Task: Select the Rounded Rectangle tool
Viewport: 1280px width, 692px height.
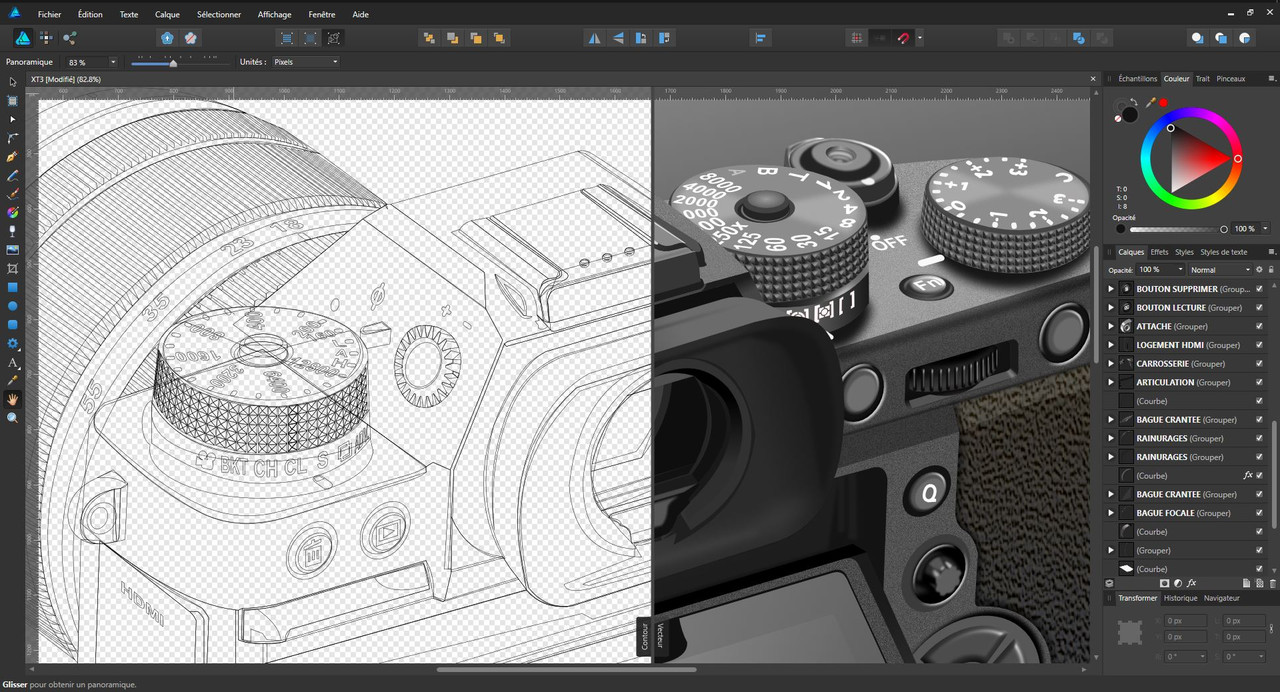Action: (13, 325)
